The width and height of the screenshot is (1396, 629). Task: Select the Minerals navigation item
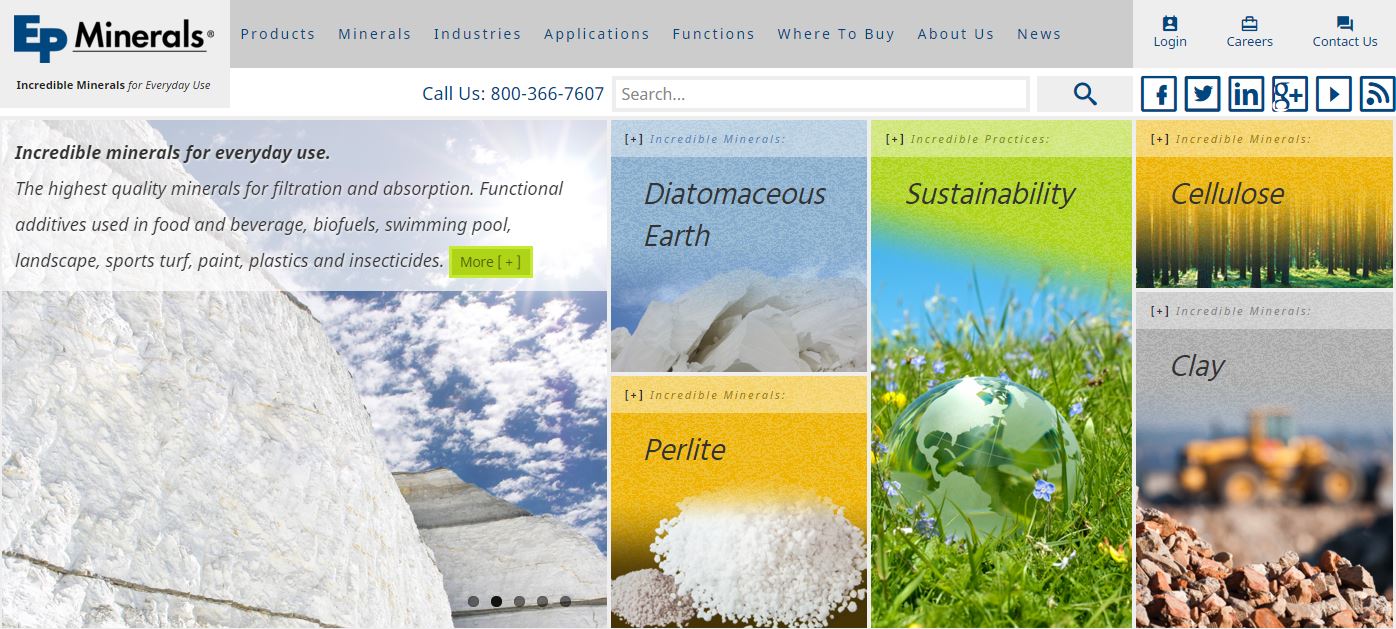[x=374, y=33]
